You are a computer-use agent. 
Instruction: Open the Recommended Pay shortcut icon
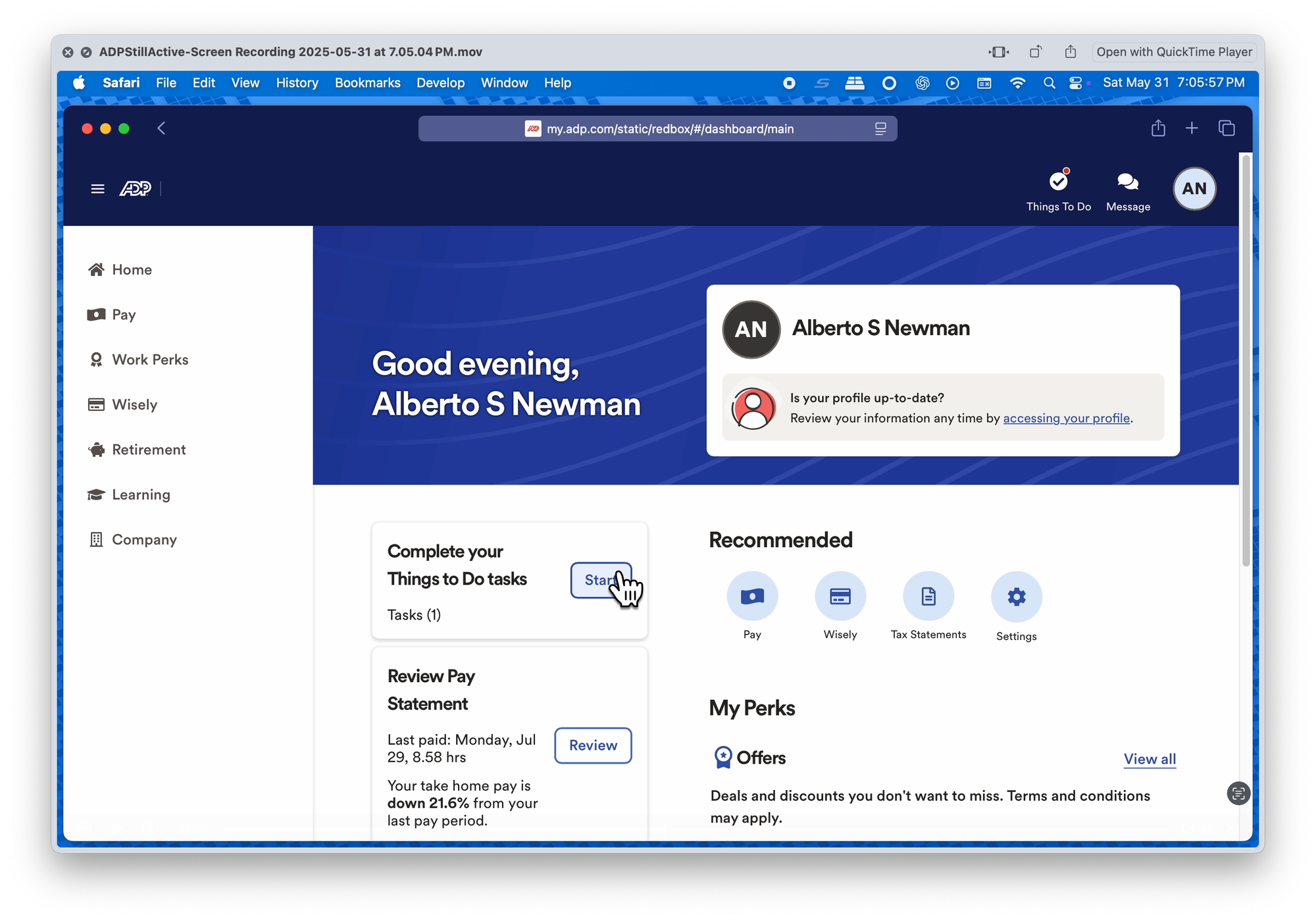click(752, 596)
